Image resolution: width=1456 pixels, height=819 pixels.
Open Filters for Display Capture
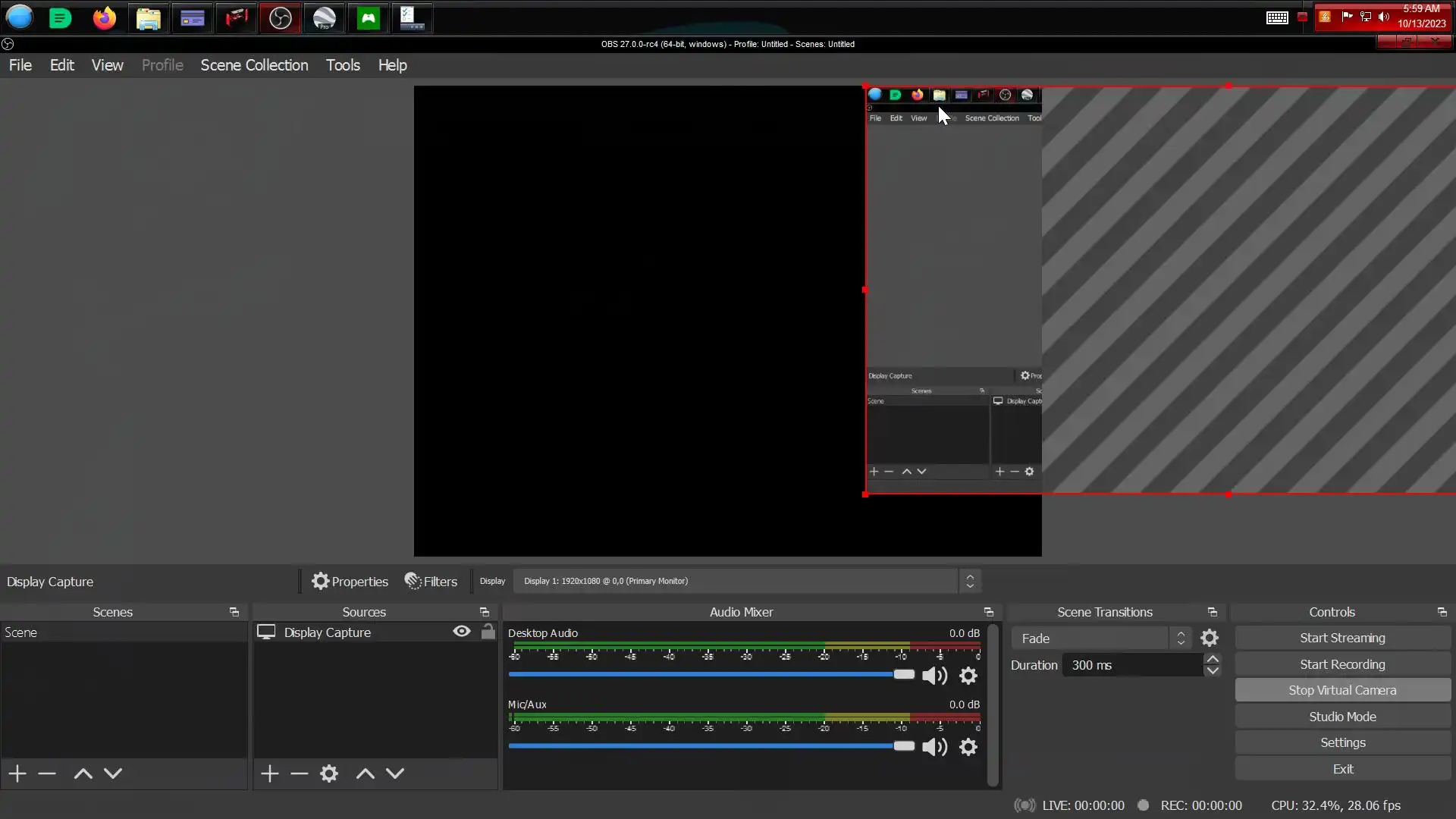tap(431, 582)
